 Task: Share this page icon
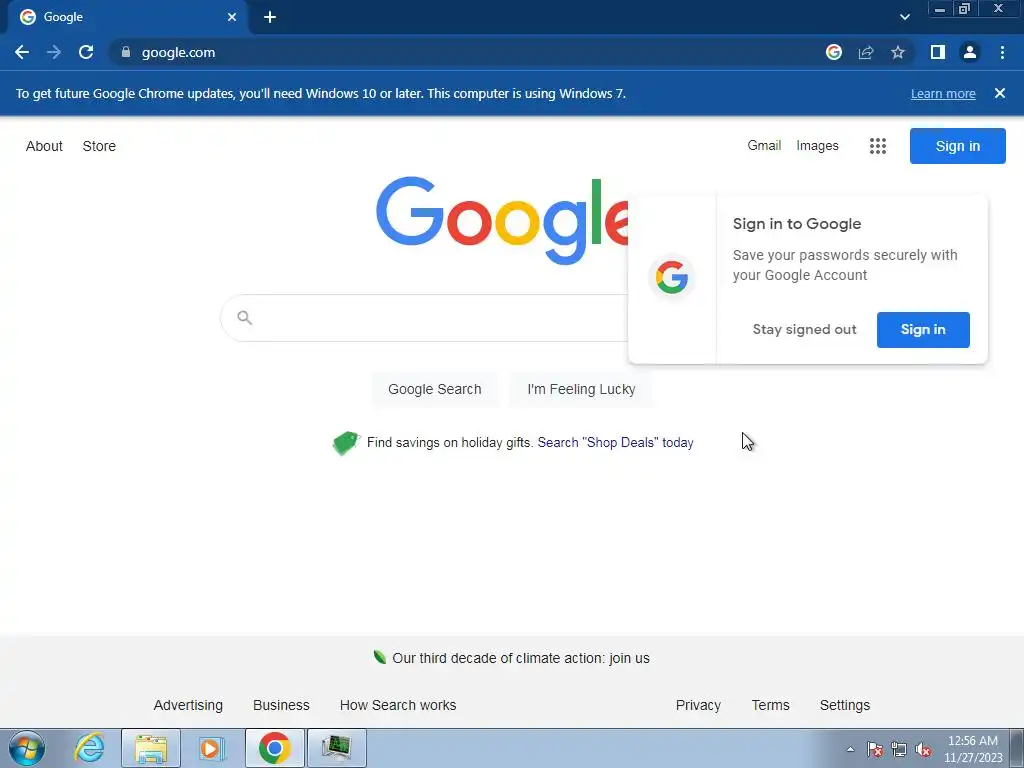pyautogui.click(x=866, y=52)
